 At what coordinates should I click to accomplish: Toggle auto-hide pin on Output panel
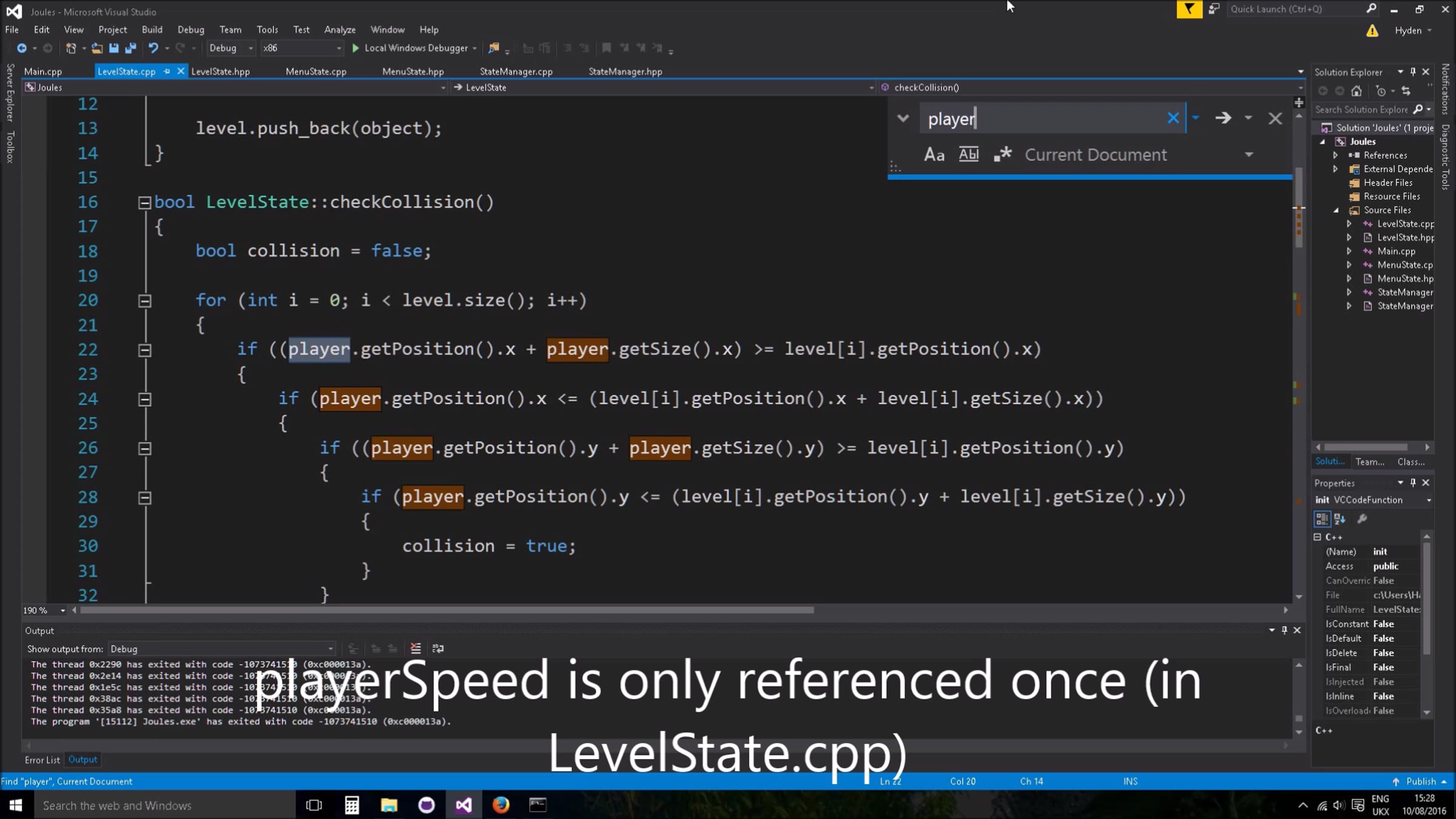[1284, 630]
